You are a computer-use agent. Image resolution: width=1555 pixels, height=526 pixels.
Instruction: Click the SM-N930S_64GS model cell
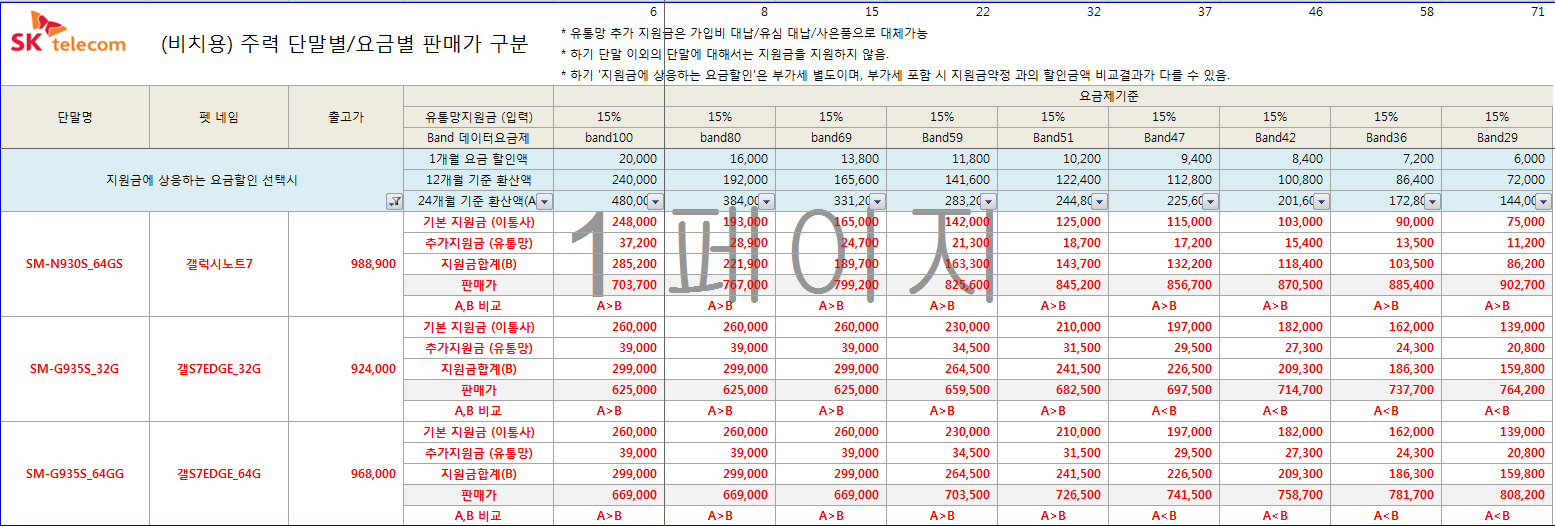[75, 264]
